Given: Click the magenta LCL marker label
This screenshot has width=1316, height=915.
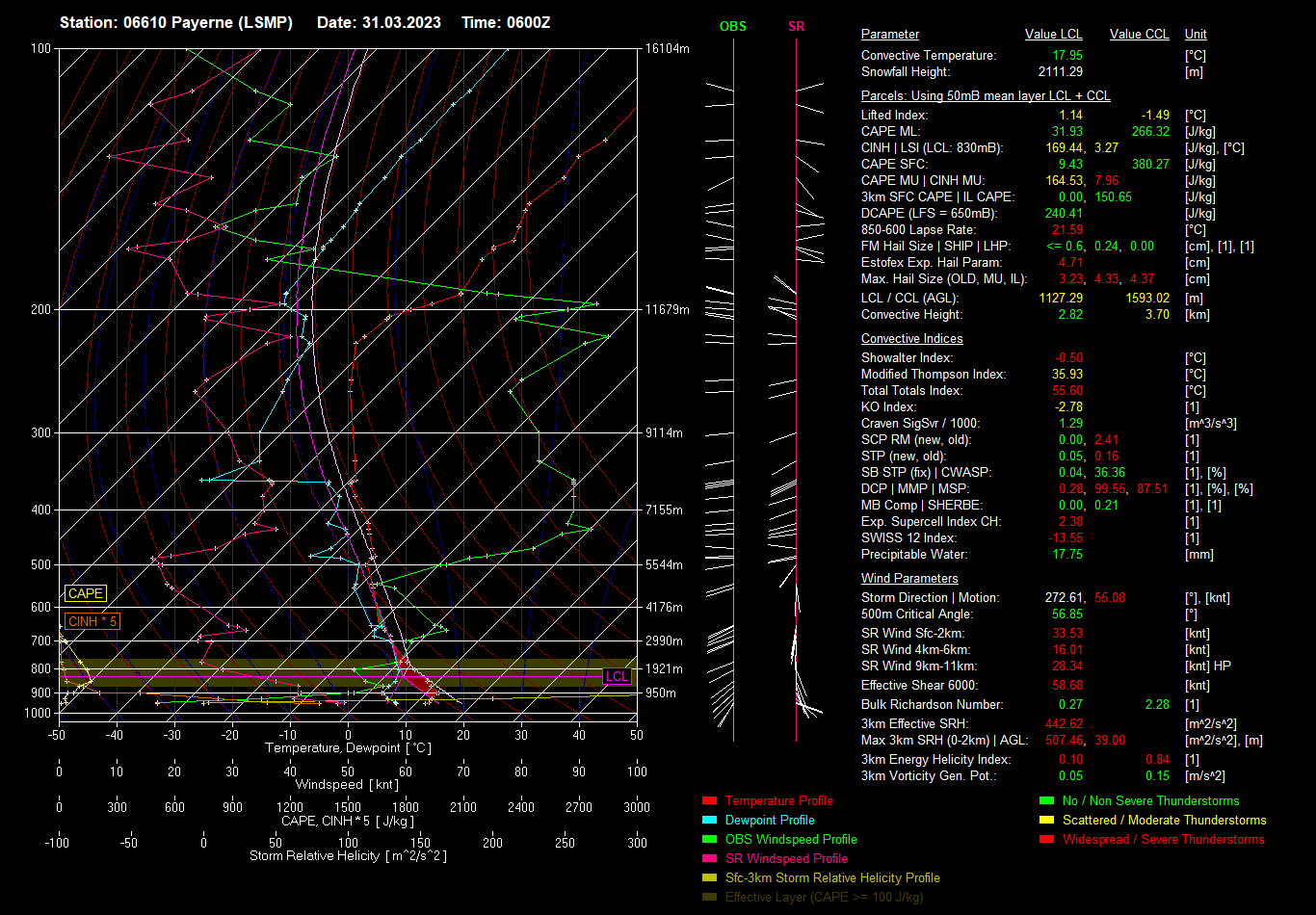Looking at the screenshot, I should 617,677.
